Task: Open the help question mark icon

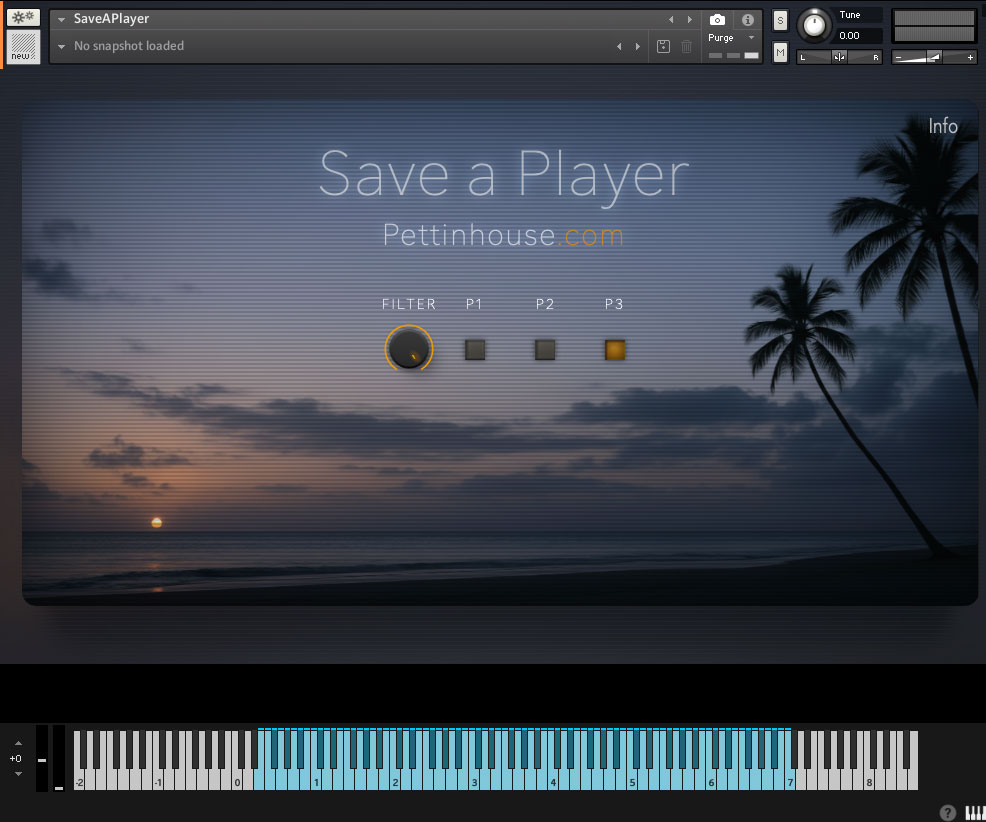Action: pyautogui.click(x=948, y=813)
